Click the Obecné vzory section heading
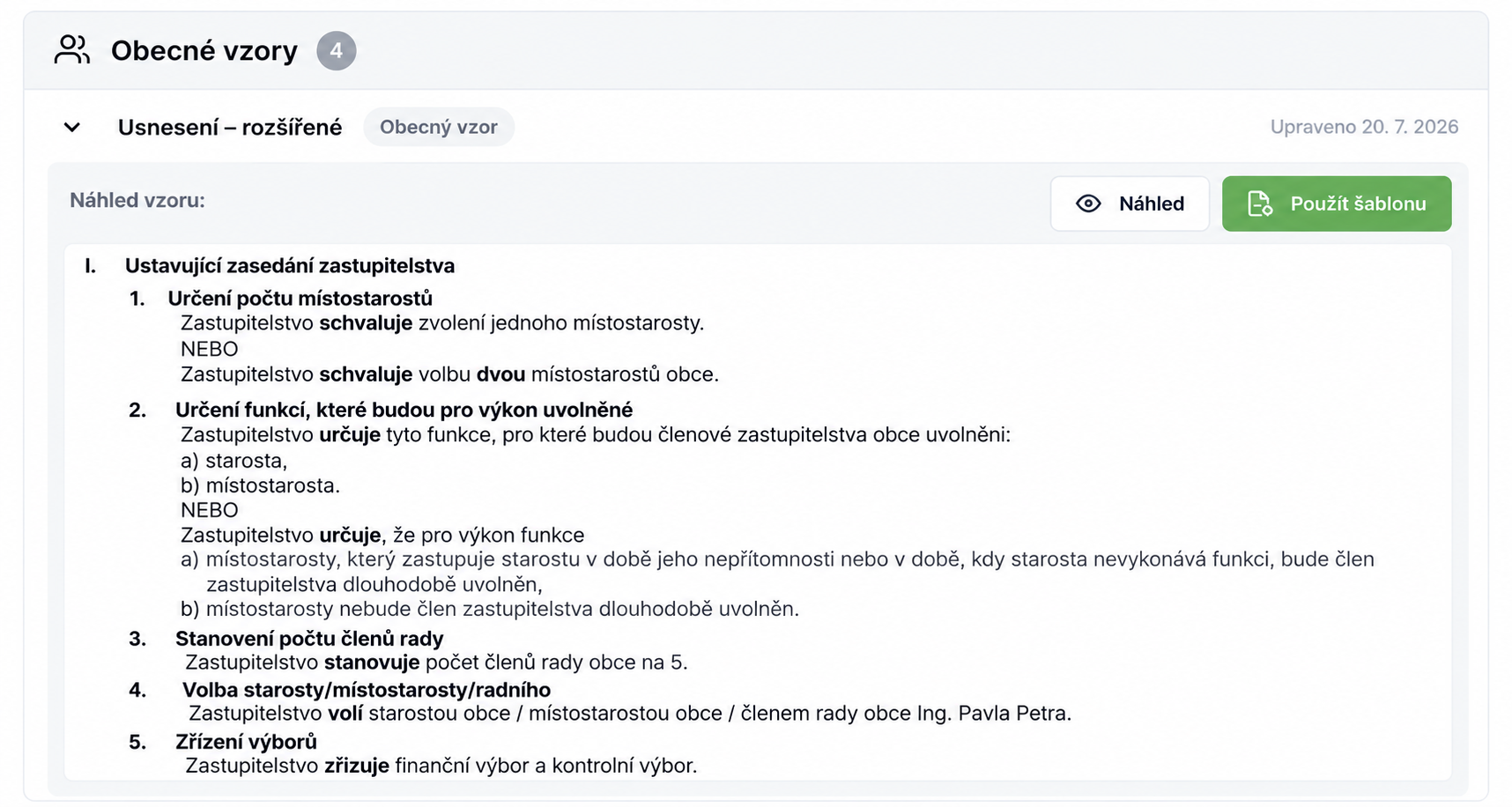The image size is (1512, 807). tap(204, 51)
